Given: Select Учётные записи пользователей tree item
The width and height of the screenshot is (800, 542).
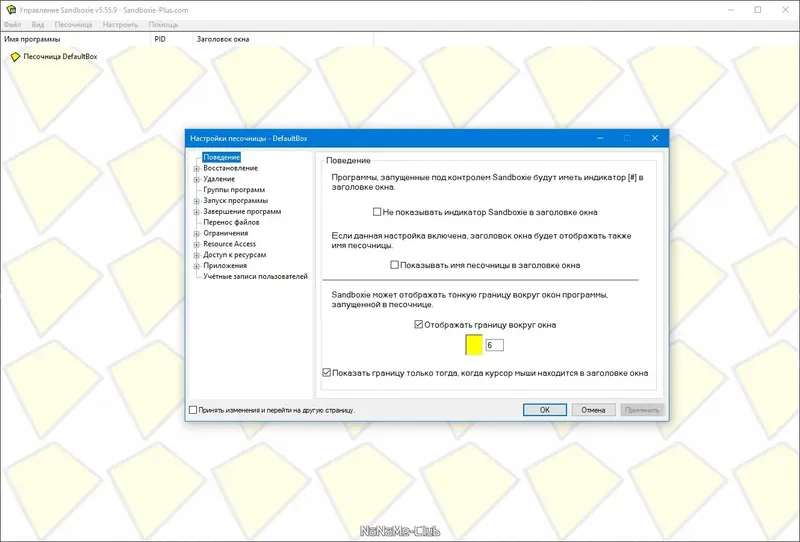Looking at the screenshot, I should [x=256, y=277].
